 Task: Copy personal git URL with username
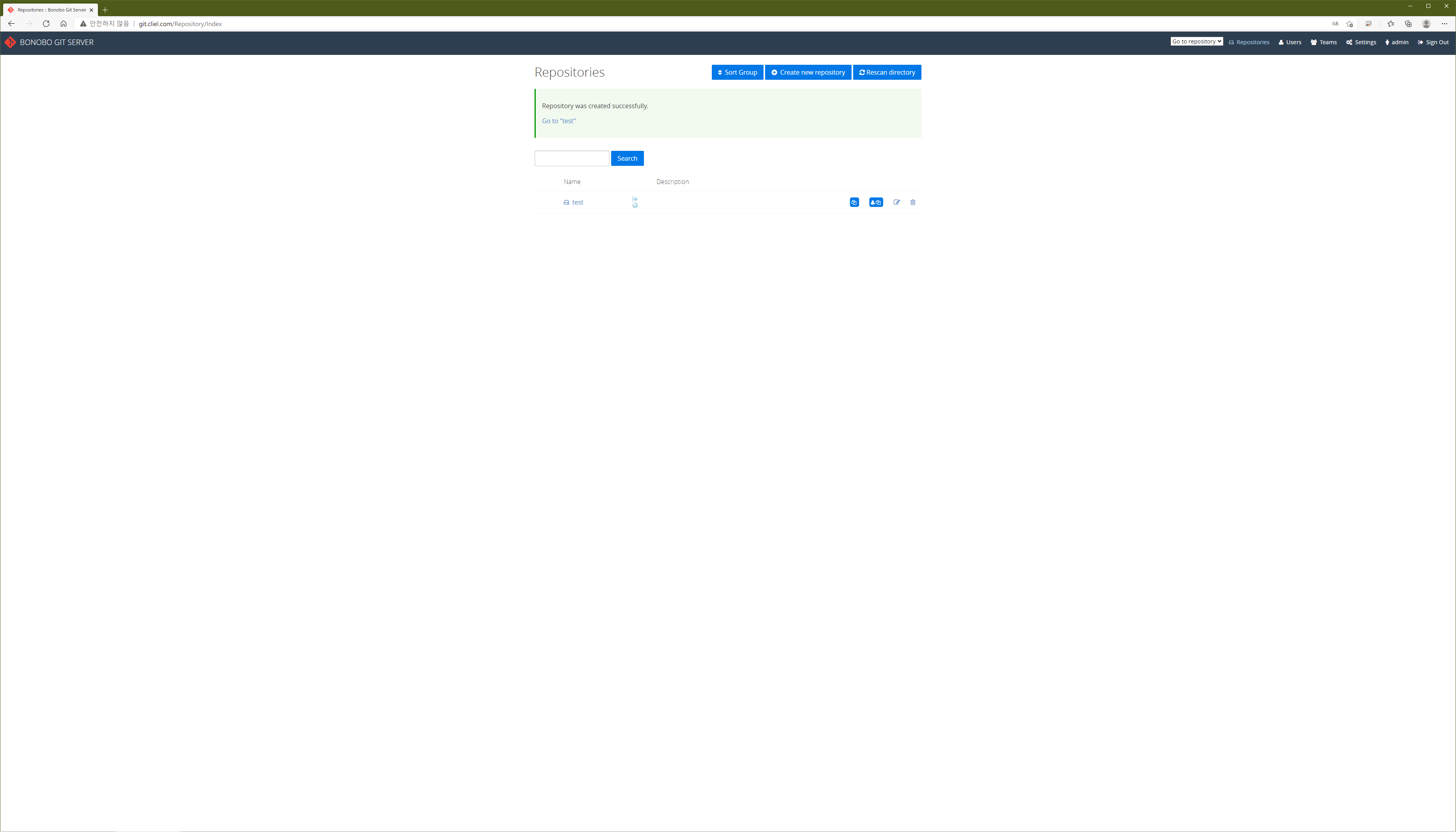tap(876, 202)
